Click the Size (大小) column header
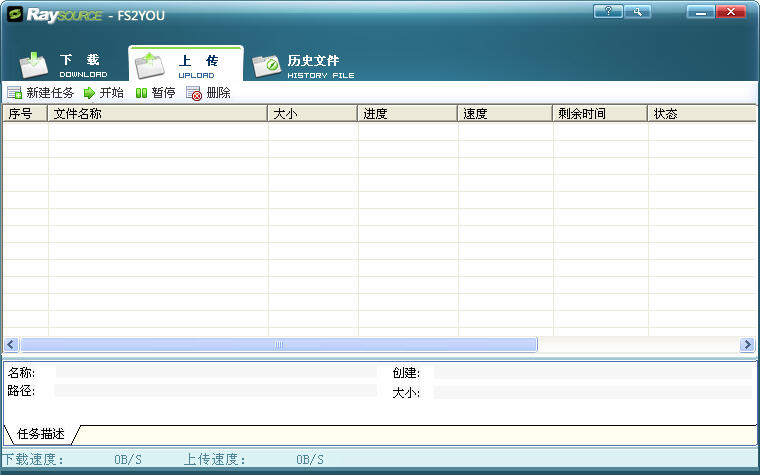 pos(312,114)
